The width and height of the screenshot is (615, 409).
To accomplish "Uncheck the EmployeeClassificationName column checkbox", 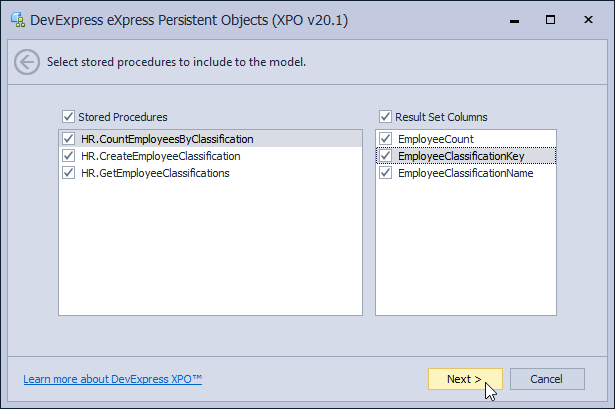I will [x=386, y=173].
